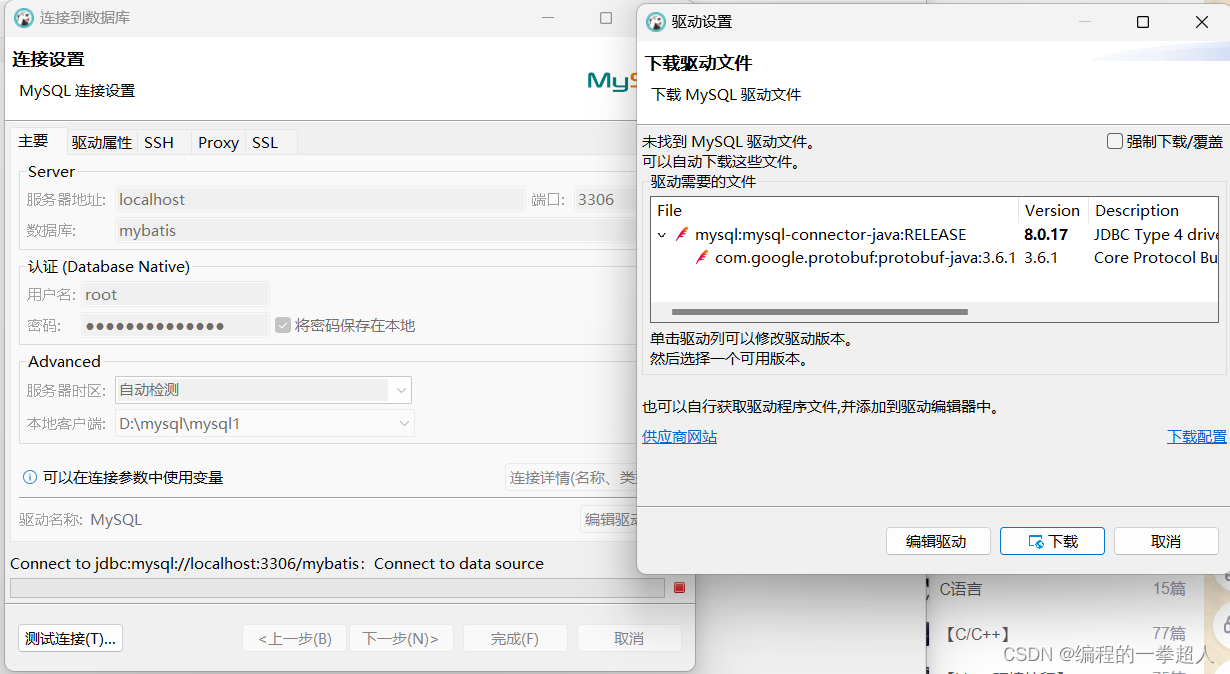The width and height of the screenshot is (1230, 674).
Task: Open the SSH tab
Action: 159,143
